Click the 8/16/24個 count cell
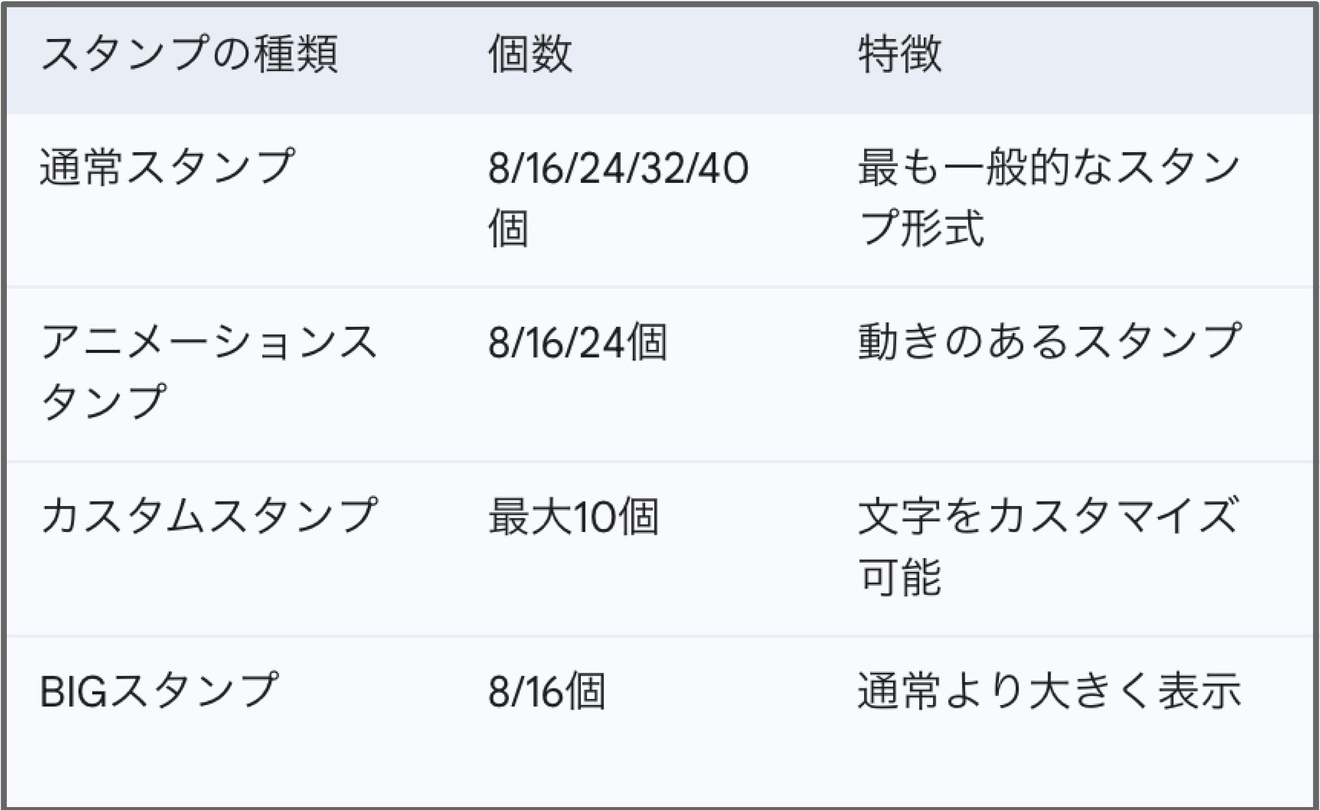The height and width of the screenshot is (810, 1320). [x=577, y=343]
